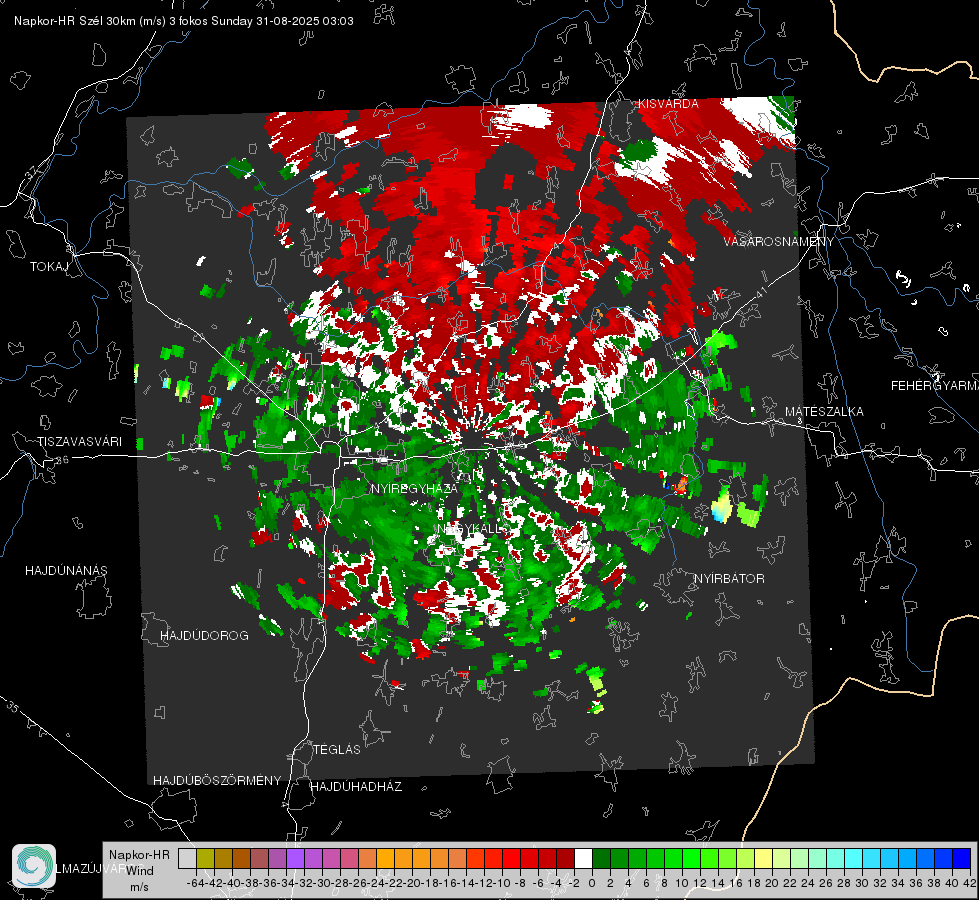Click the 'KISVÁRDA' city label

[668, 104]
